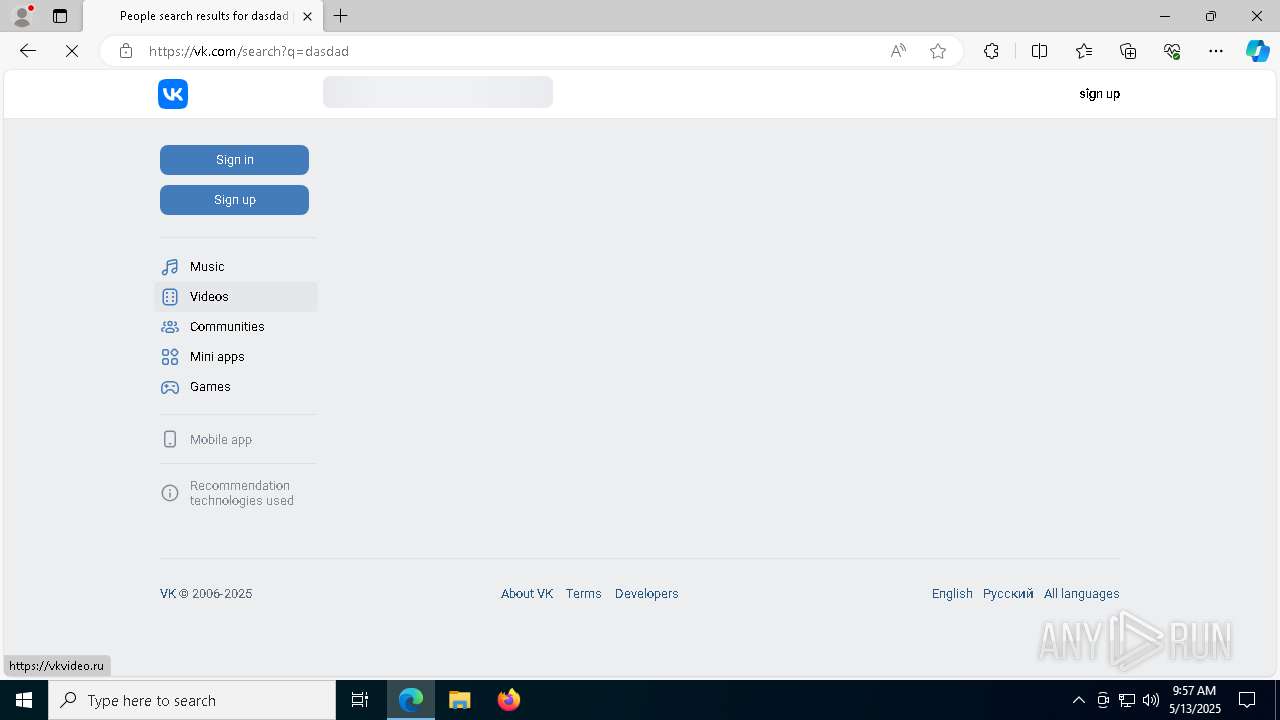Viewport: 1280px width, 720px height.
Task: Show hidden system tray icons
Action: (1078, 700)
